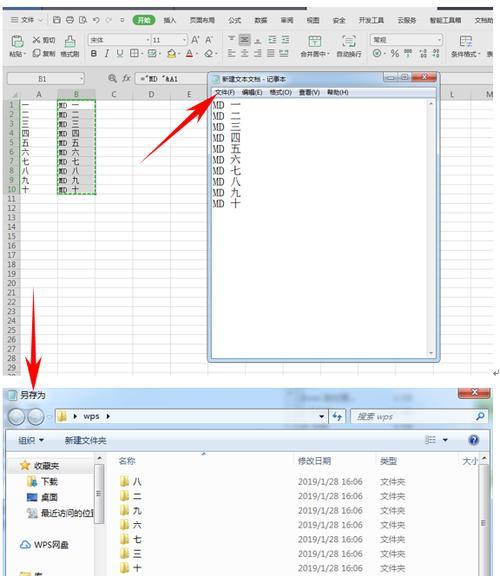500x576 pixels.
Task: Toggle Underline formatting button
Action: [120, 54]
